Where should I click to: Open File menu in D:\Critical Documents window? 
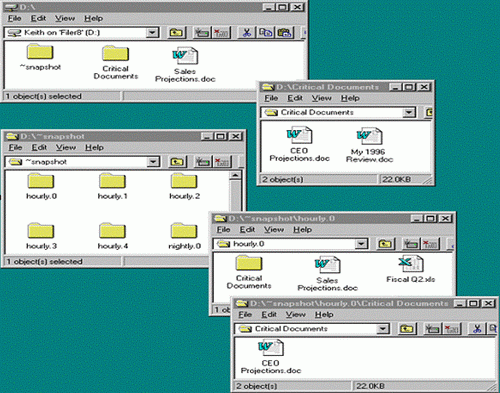tap(271, 98)
